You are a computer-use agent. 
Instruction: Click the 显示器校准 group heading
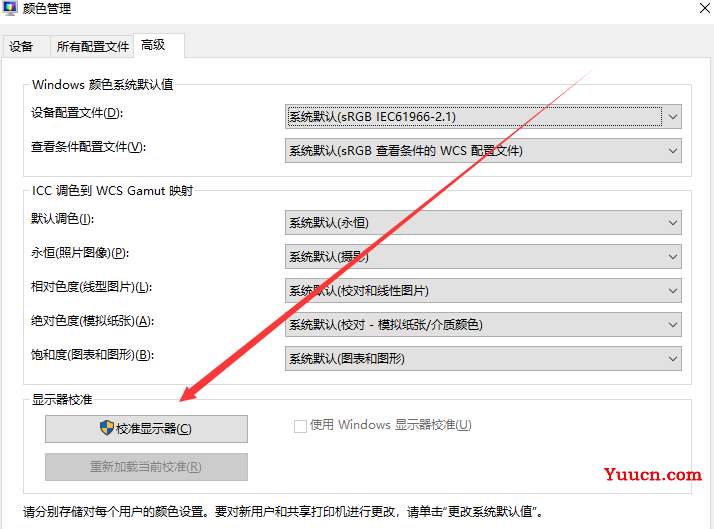click(62, 400)
